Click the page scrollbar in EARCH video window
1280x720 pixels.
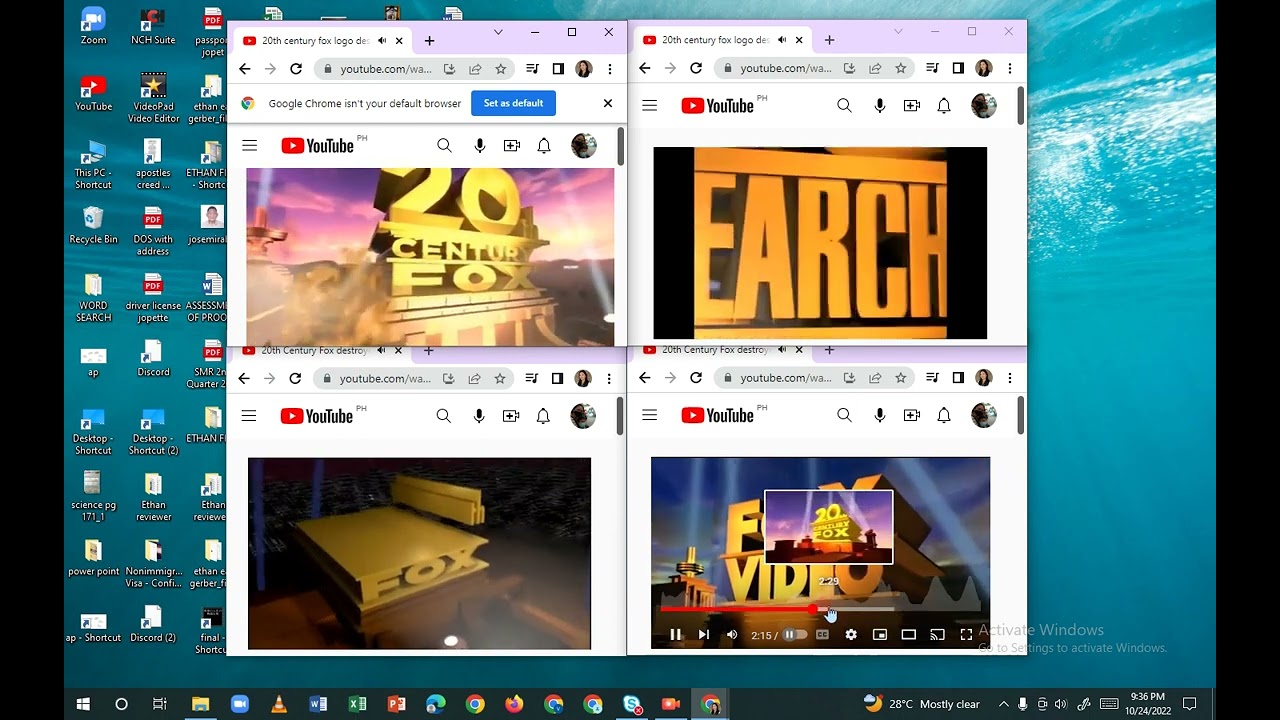click(x=1020, y=106)
